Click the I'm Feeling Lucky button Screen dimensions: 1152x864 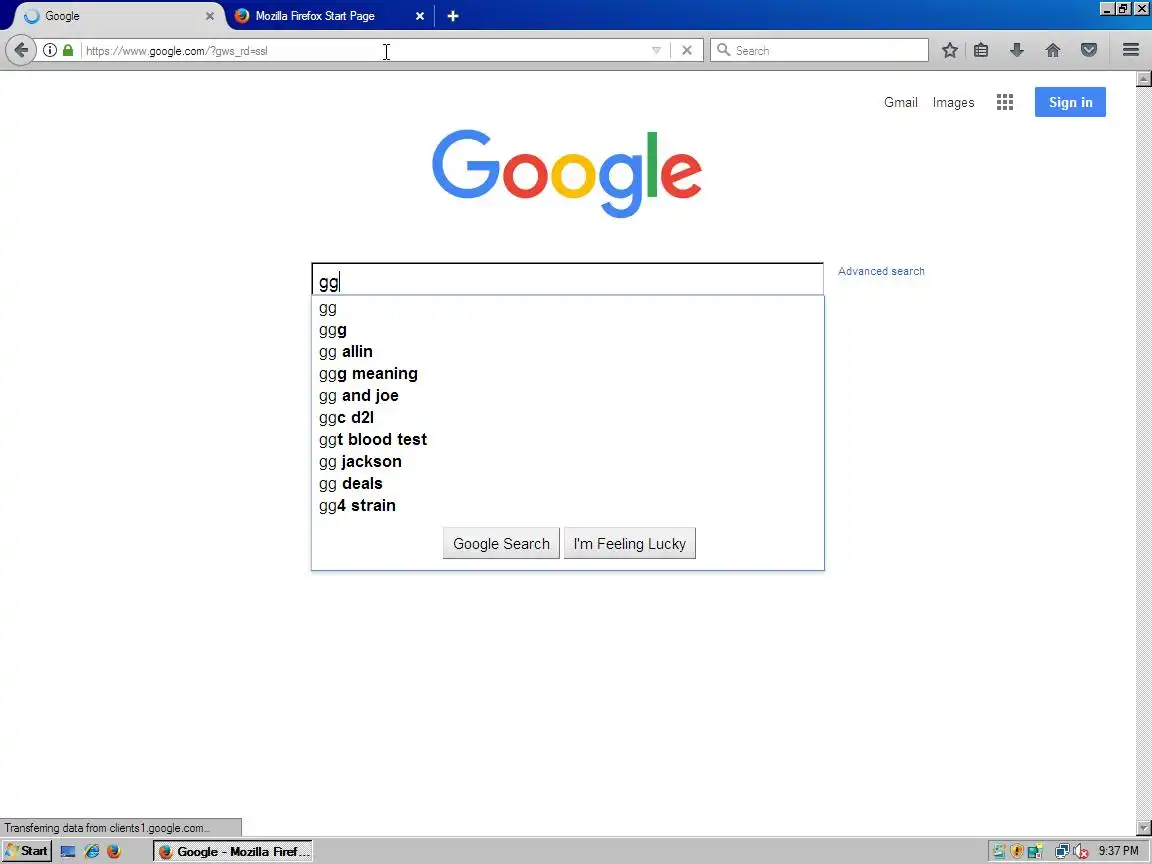click(630, 544)
